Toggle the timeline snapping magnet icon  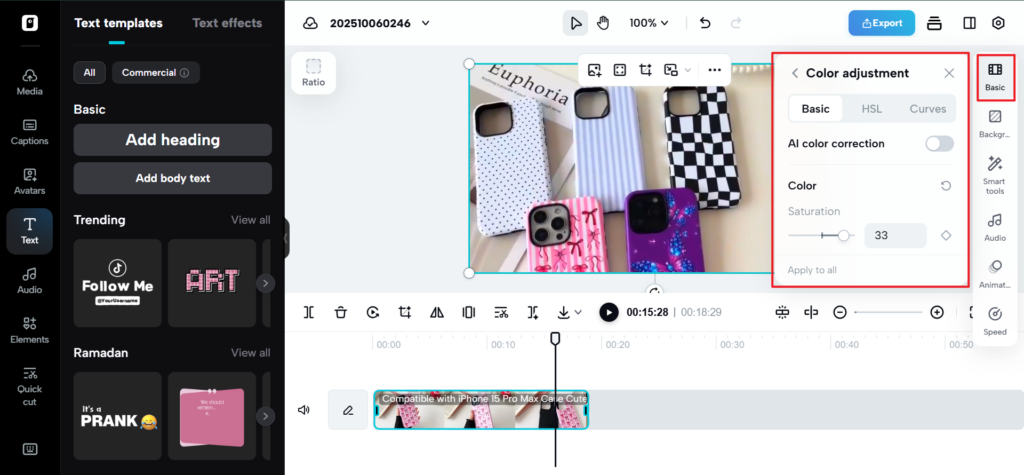pos(782,312)
